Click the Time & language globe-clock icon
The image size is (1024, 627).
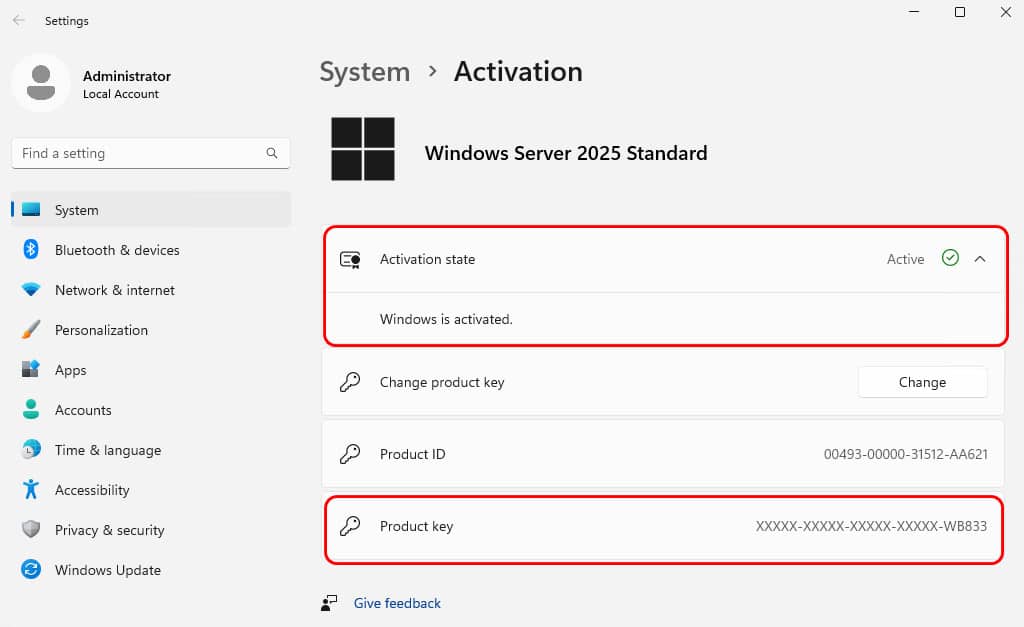point(31,449)
